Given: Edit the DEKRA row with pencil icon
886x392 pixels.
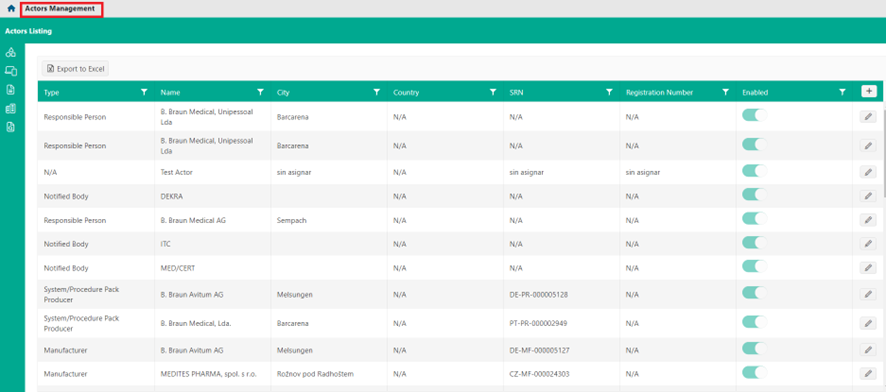Looking at the screenshot, I should pyautogui.click(x=868, y=196).
